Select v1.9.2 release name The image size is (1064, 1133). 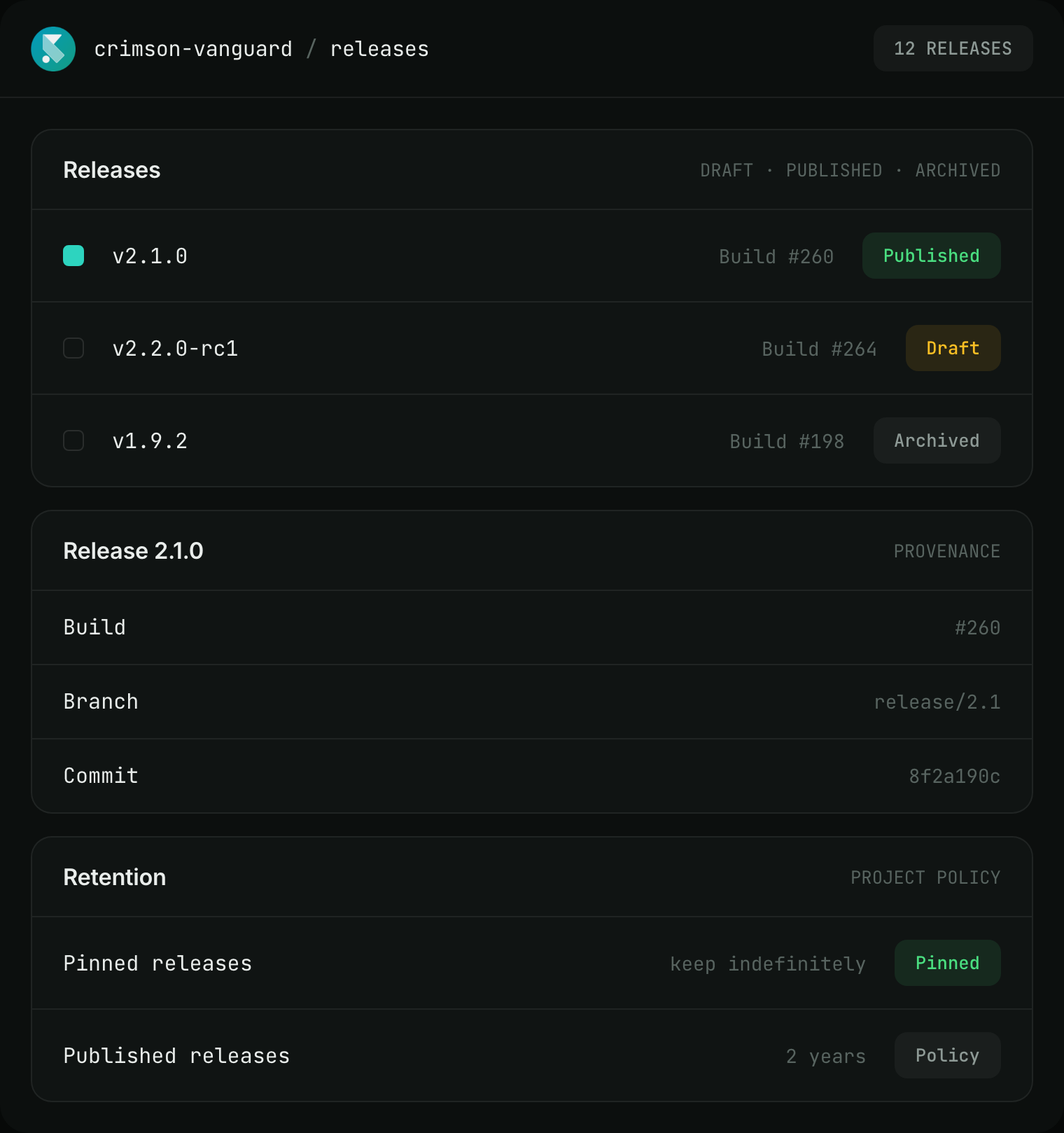[x=150, y=441]
